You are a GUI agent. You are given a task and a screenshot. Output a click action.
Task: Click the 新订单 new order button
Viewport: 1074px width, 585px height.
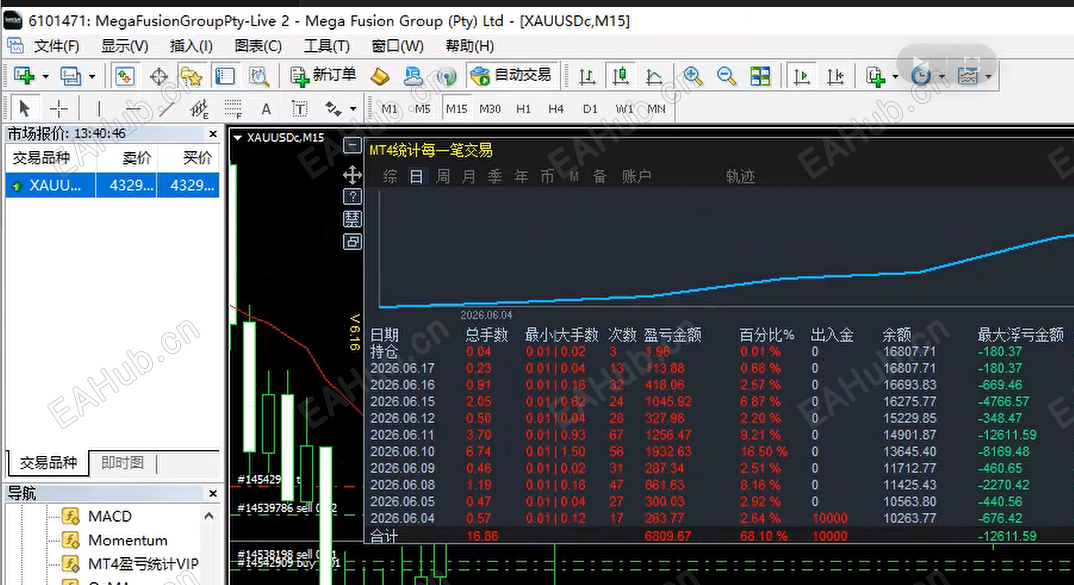tap(323, 75)
